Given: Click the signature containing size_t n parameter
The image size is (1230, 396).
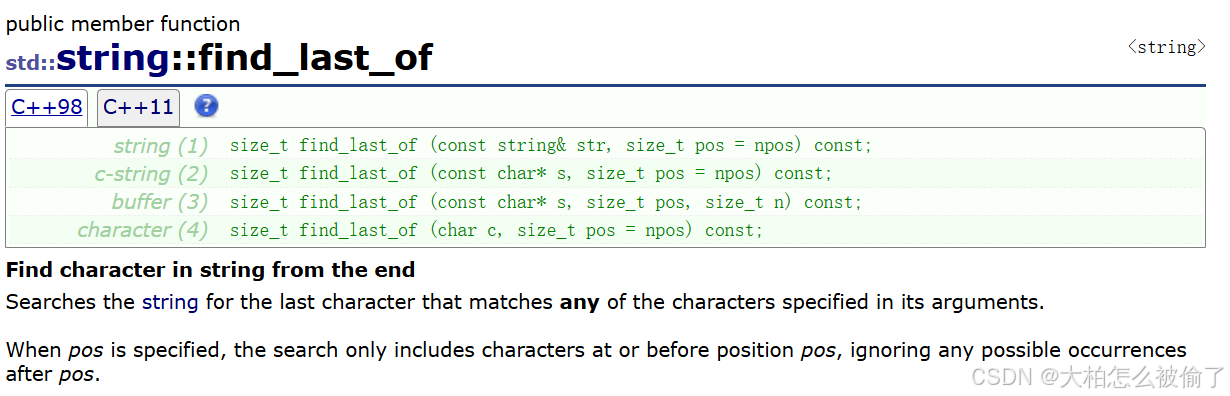Looking at the screenshot, I should [x=546, y=202].
